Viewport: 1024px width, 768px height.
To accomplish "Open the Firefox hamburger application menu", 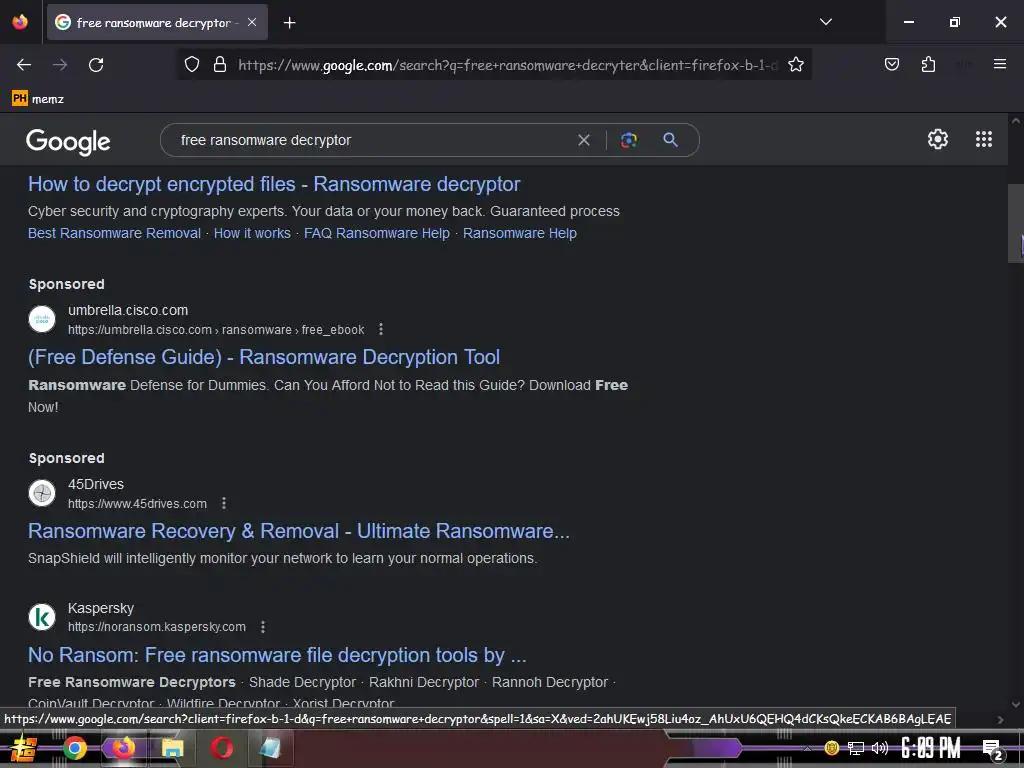I will (x=999, y=64).
